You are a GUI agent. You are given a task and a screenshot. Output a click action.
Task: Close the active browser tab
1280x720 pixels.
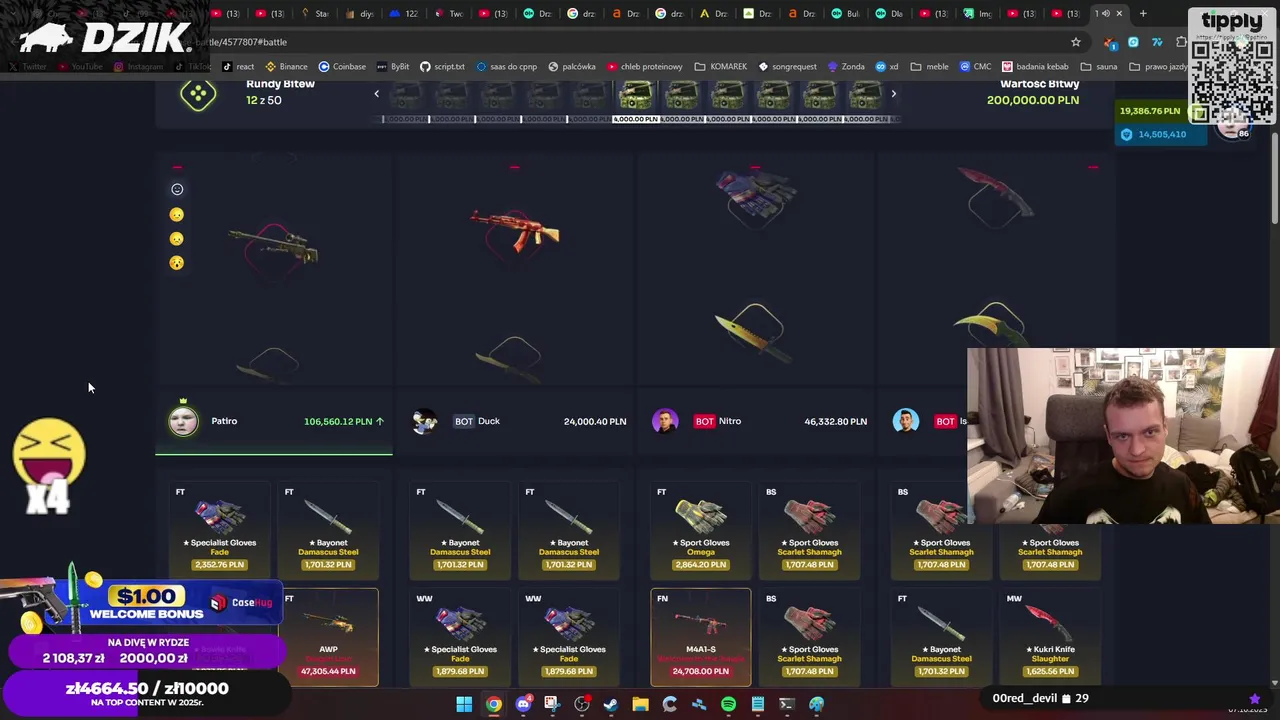pos(1119,14)
